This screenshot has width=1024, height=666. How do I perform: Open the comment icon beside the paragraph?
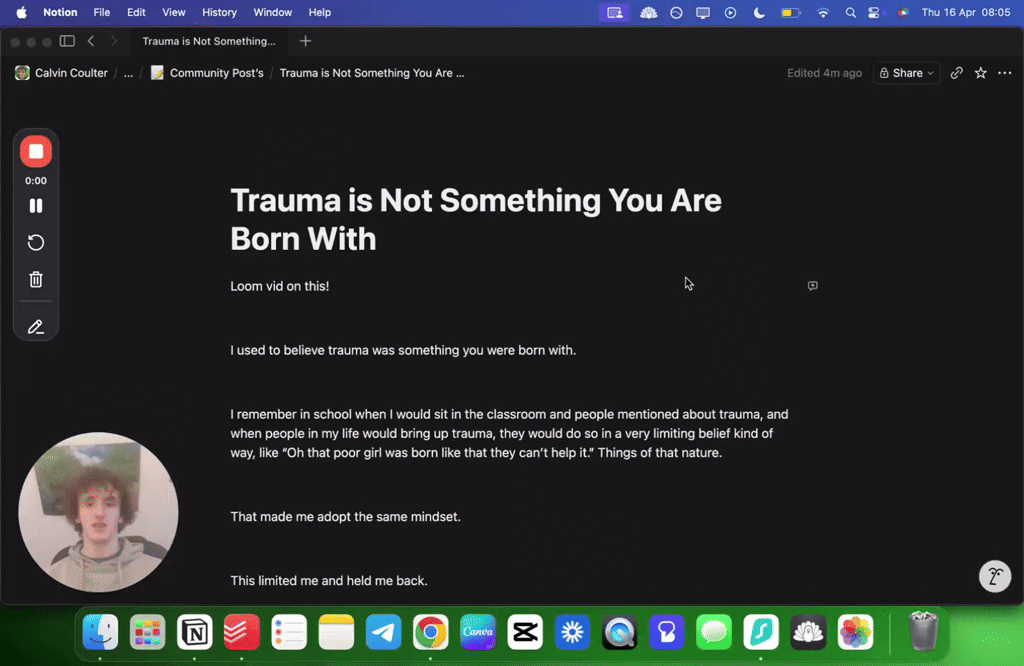(812, 285)
